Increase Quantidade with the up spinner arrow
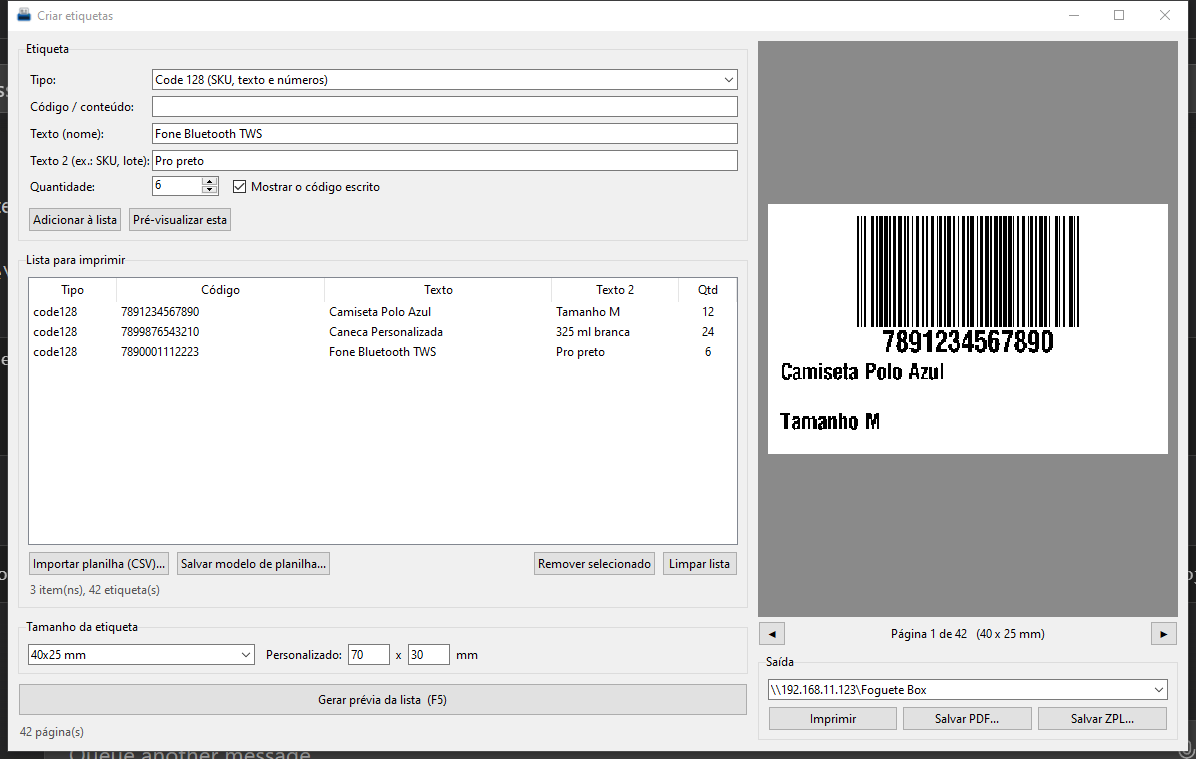 pyautogui.click(x=210, y=182)
